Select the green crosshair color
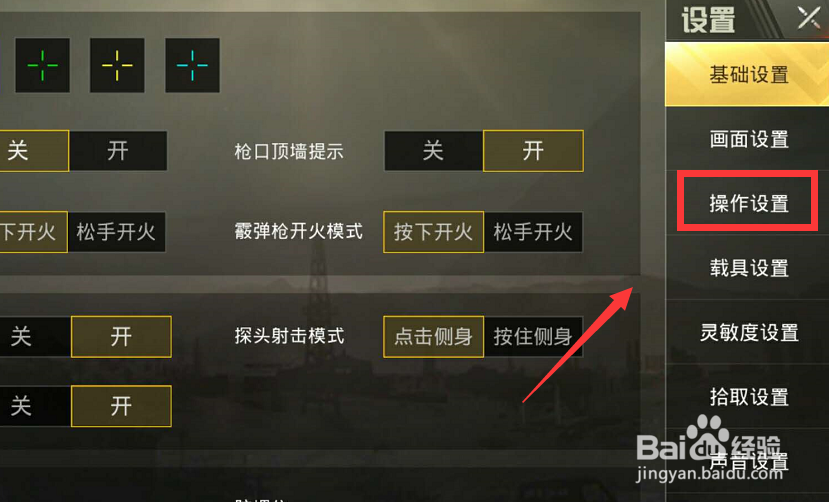 pos(42,65)
